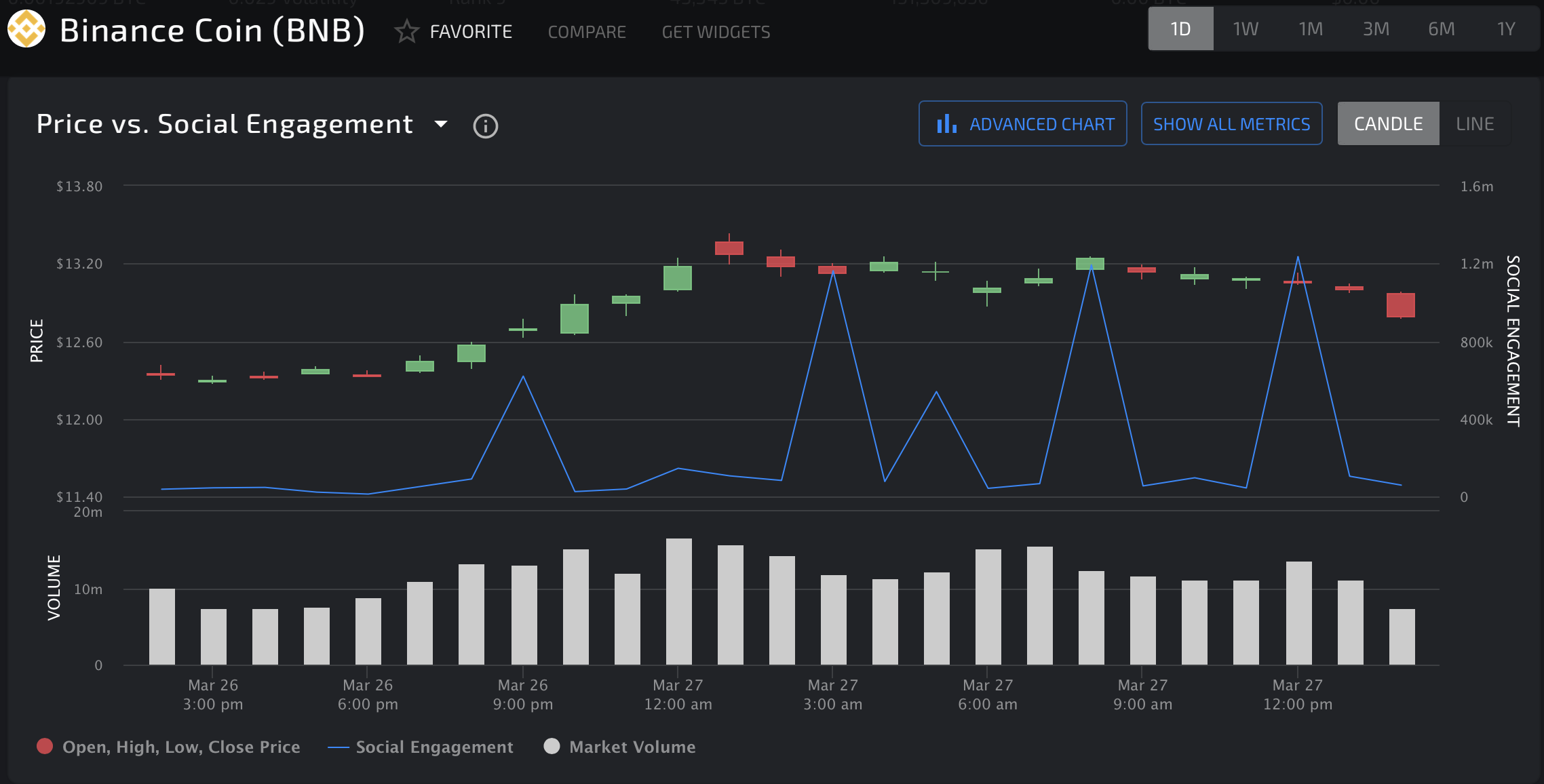1544x784 pixels.
Task: Click the $12.60 price axis label
Action: coord(79,342)
